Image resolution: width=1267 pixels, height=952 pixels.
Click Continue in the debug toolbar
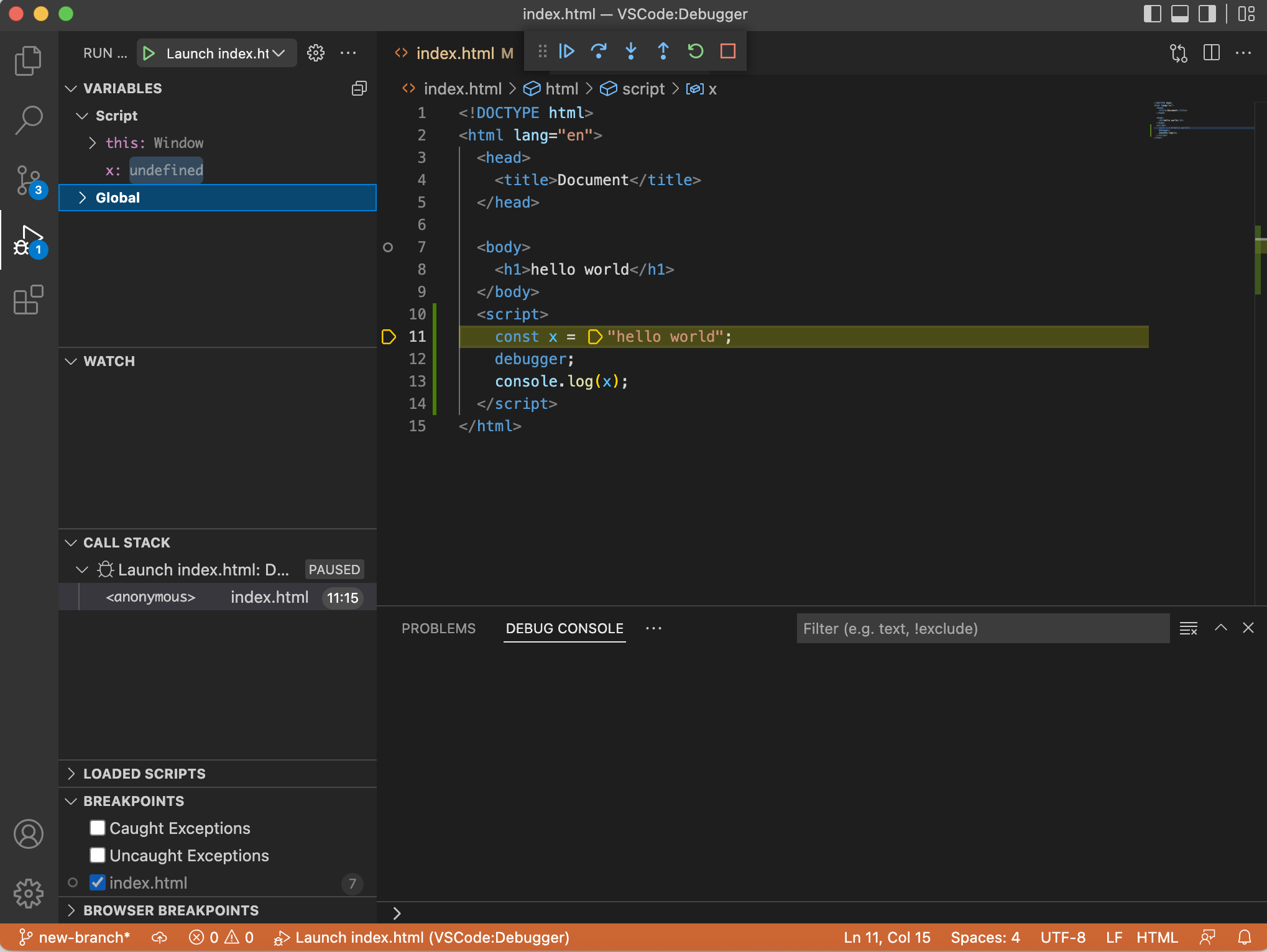click(x=566, y=51)
